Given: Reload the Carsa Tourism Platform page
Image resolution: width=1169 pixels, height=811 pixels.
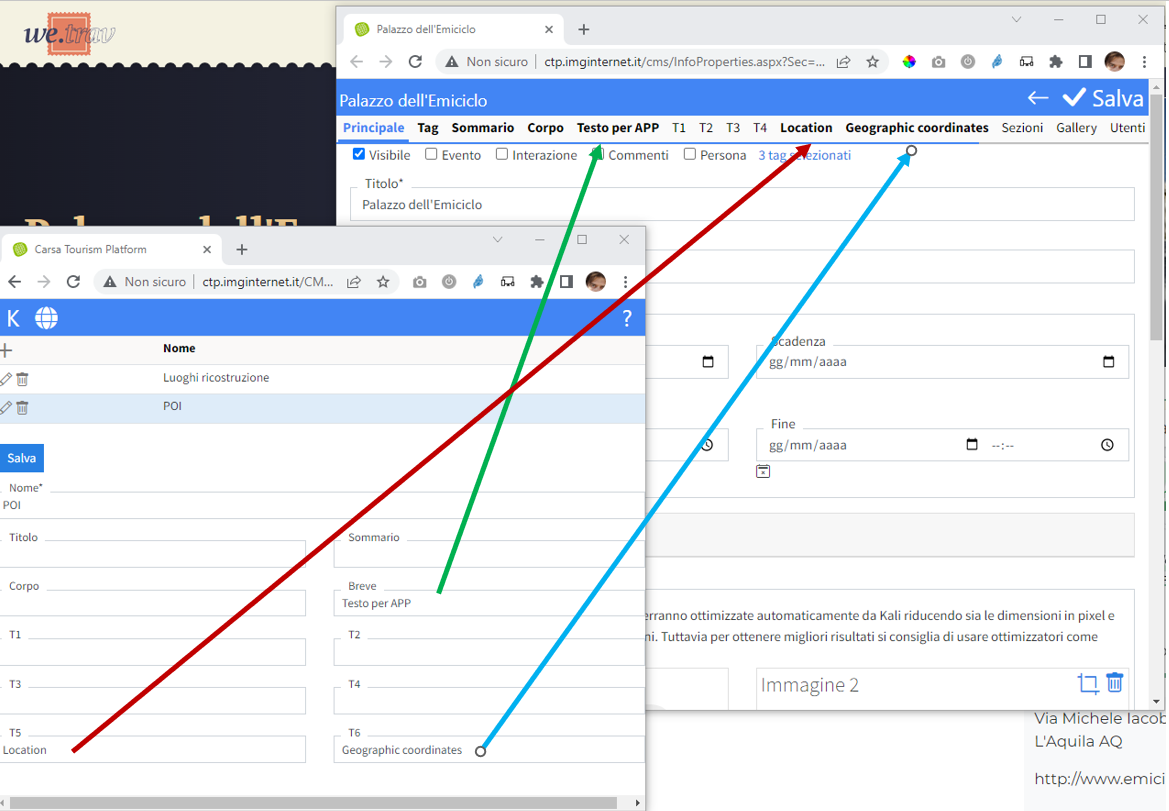Looking at the screenshot, I should [73, 282].
